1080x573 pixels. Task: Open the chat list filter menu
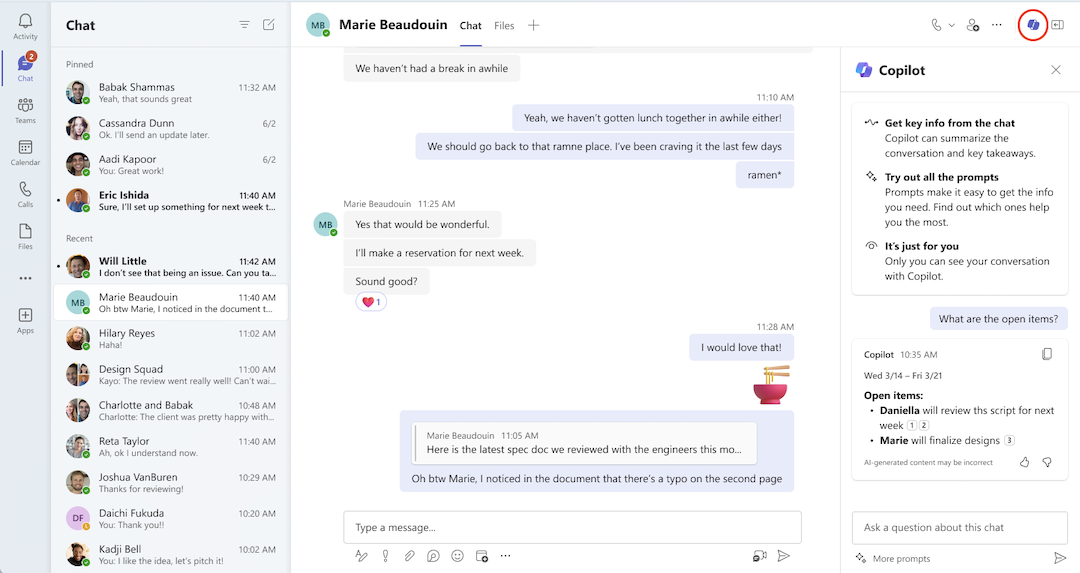point(244,25)
